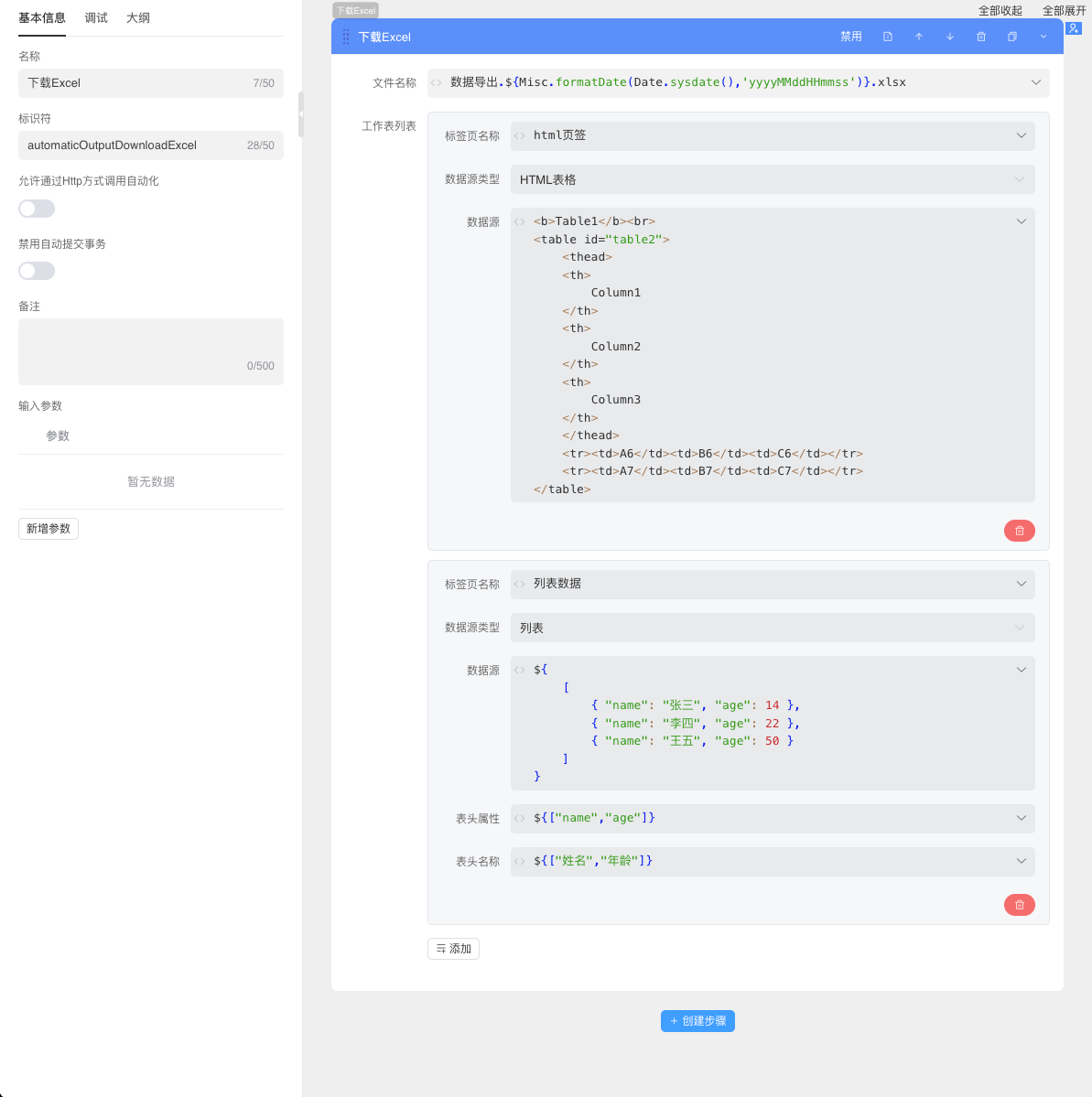Screen dimensions: 1092x1097
Task: Move the 下载Excel step up
Action: tap(918, 37)
